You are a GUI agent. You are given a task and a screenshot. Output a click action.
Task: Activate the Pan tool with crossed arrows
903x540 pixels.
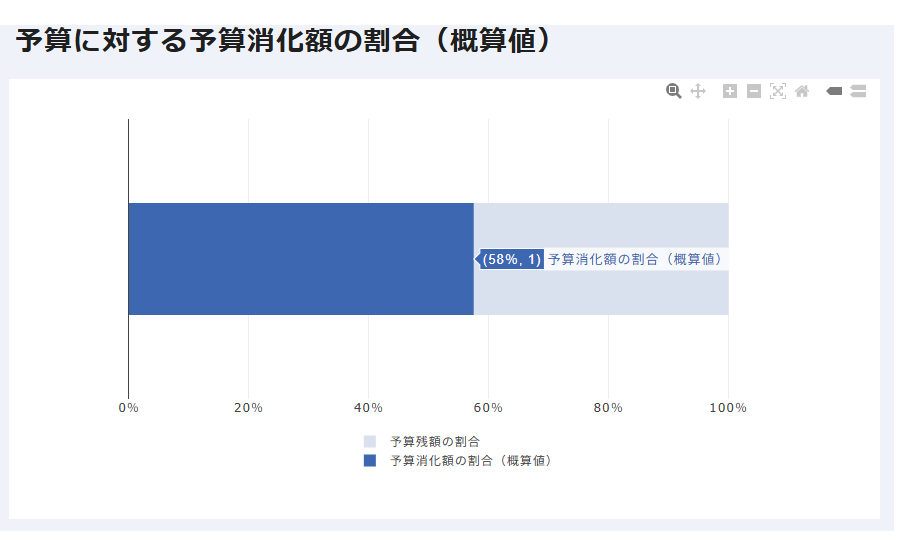698,91
